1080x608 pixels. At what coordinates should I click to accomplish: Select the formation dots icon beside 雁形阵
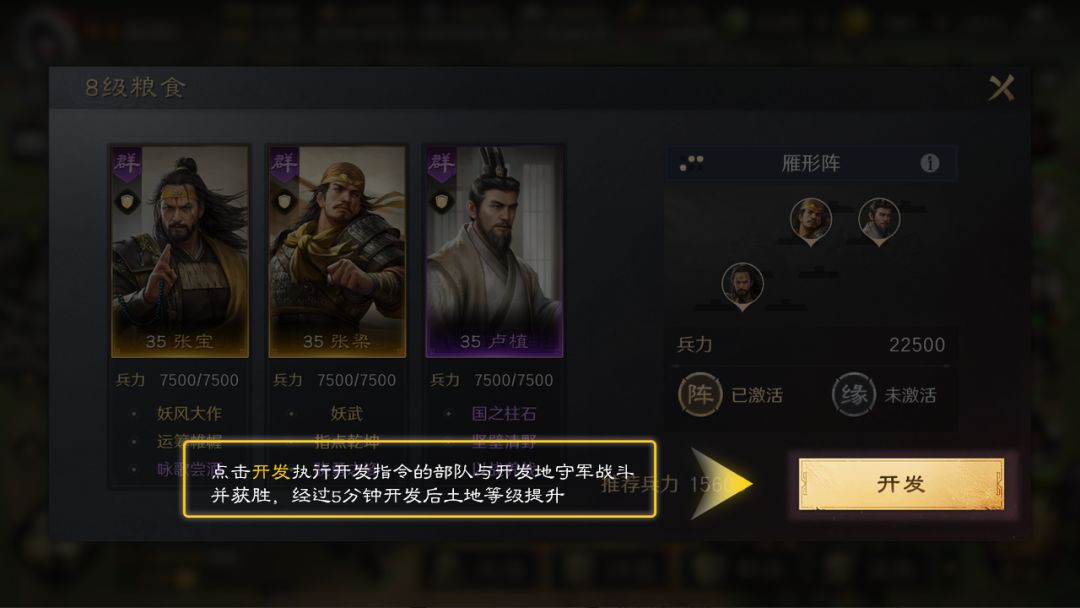click(x=692, y=163)
